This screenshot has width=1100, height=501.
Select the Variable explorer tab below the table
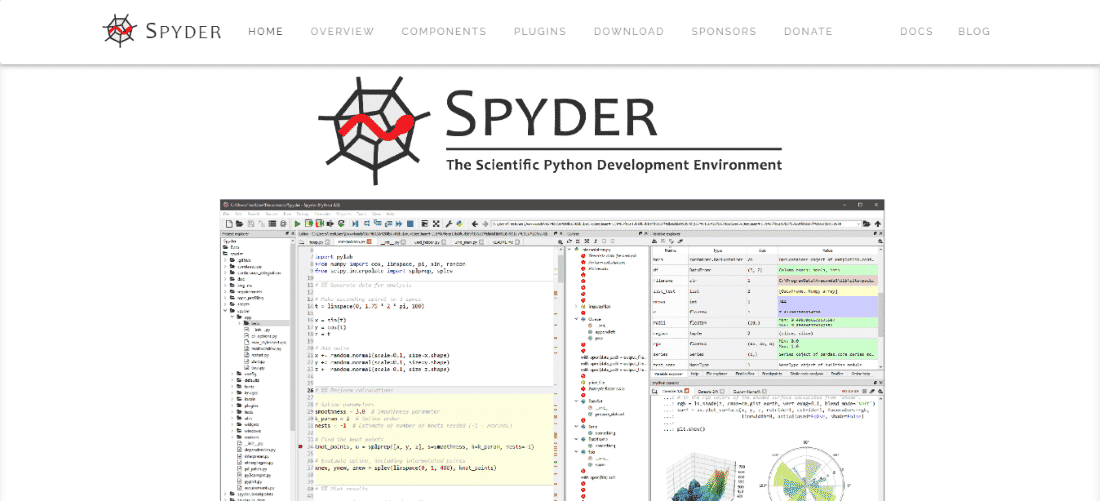click(669, 374)
